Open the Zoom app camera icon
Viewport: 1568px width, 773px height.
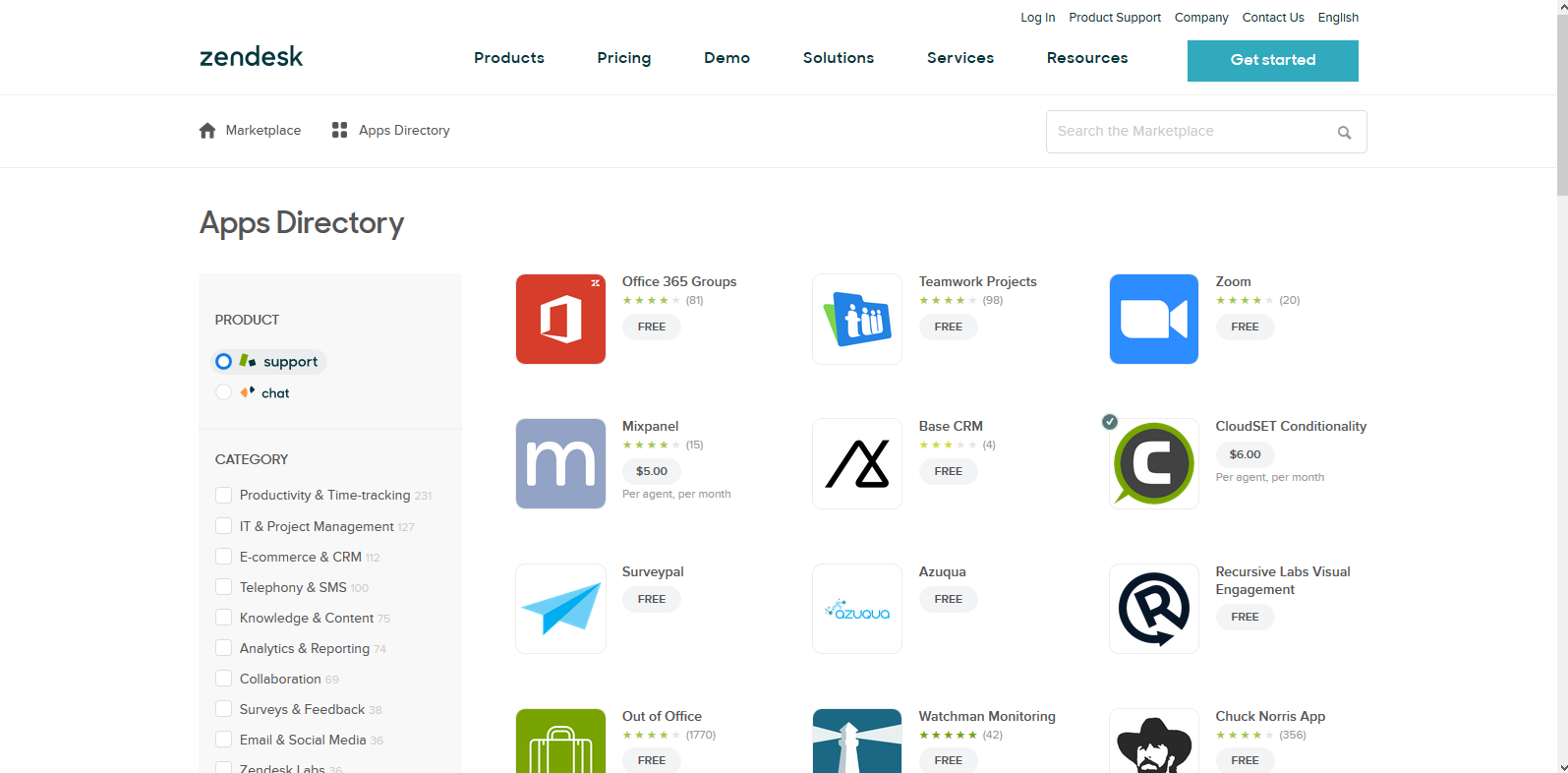1154,319
